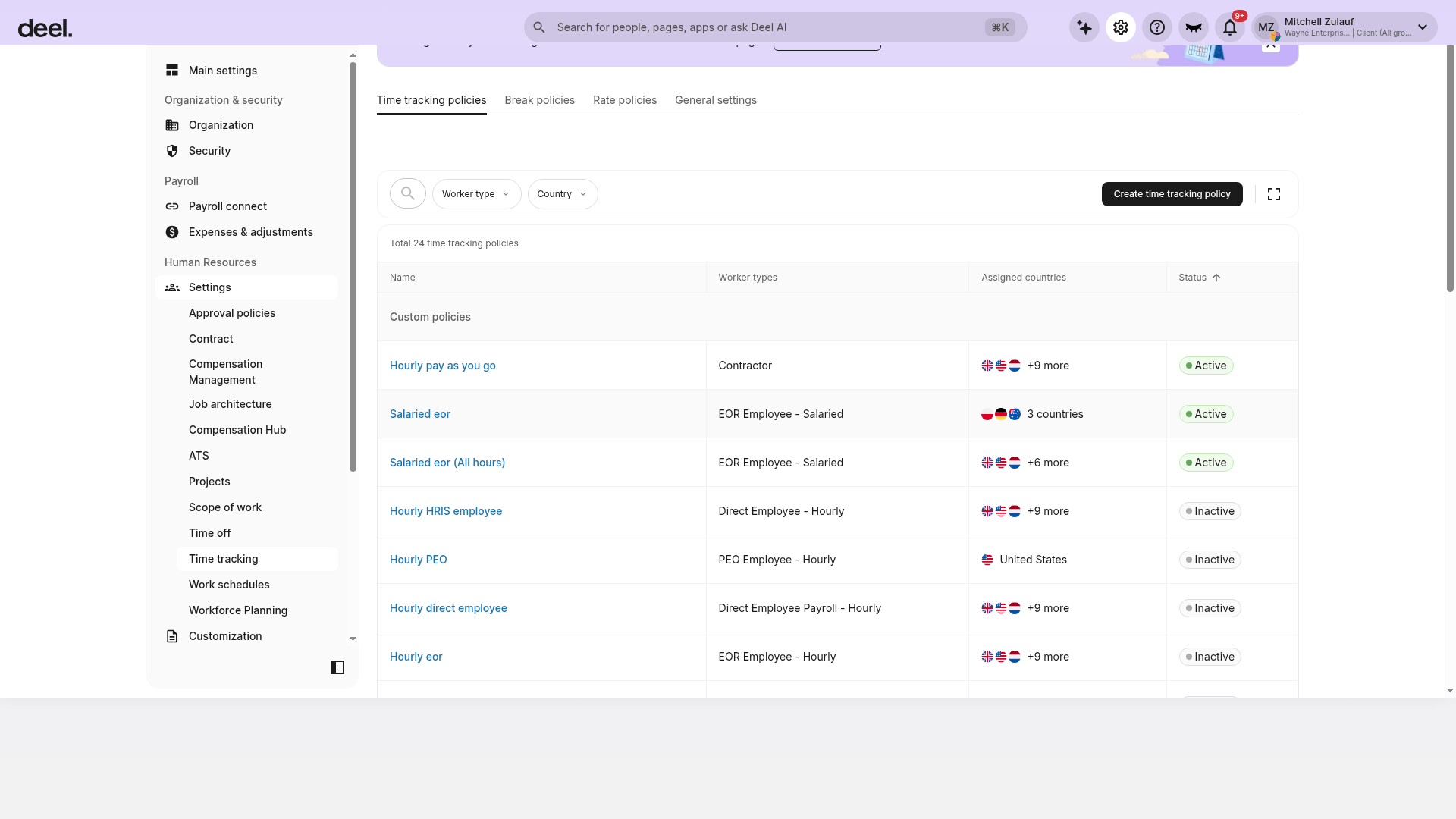Switch to the Break policies tab
This screenshot has height=819, width=1456.
click(x=539, y=100)
